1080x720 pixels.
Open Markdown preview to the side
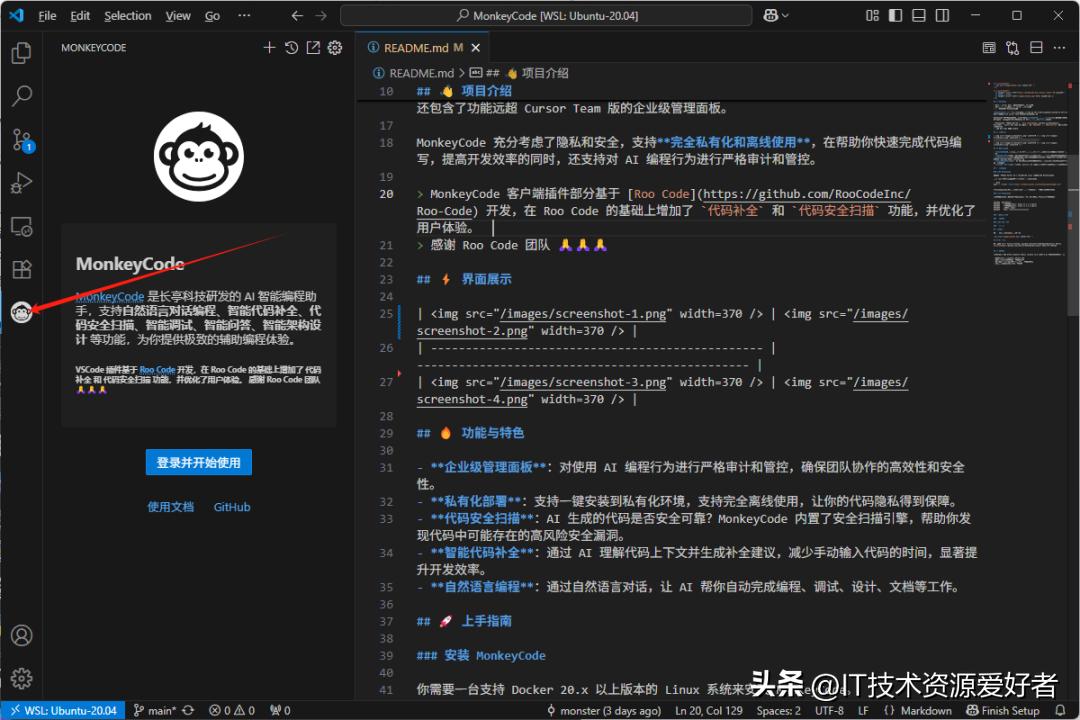tap(990, 47)
